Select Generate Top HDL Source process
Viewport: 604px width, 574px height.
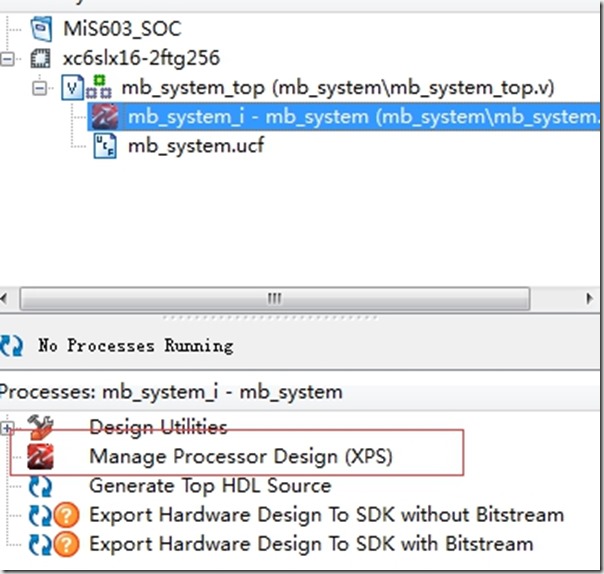coord(210,486)
